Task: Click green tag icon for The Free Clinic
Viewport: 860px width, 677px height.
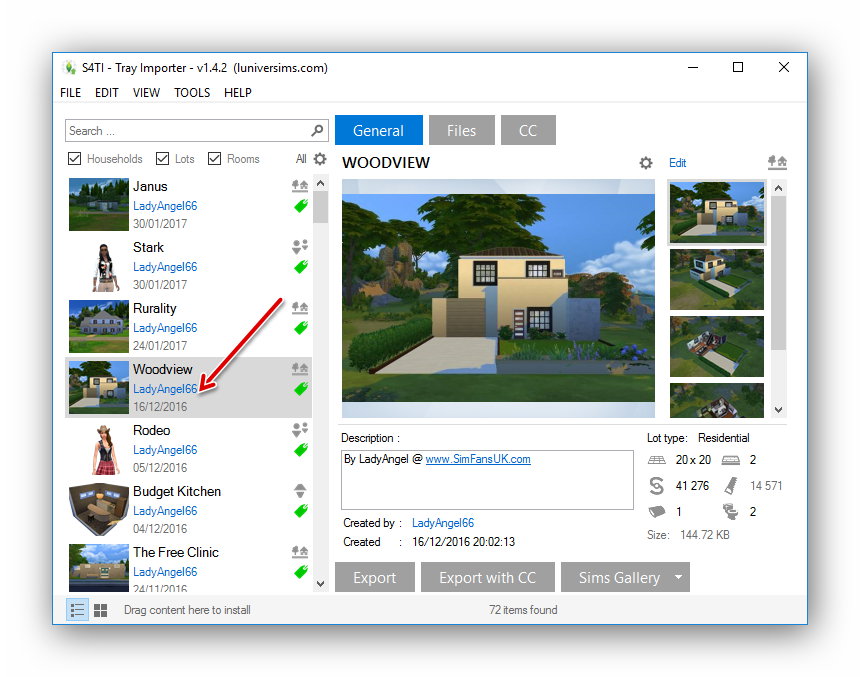Action: coord(301,572)
